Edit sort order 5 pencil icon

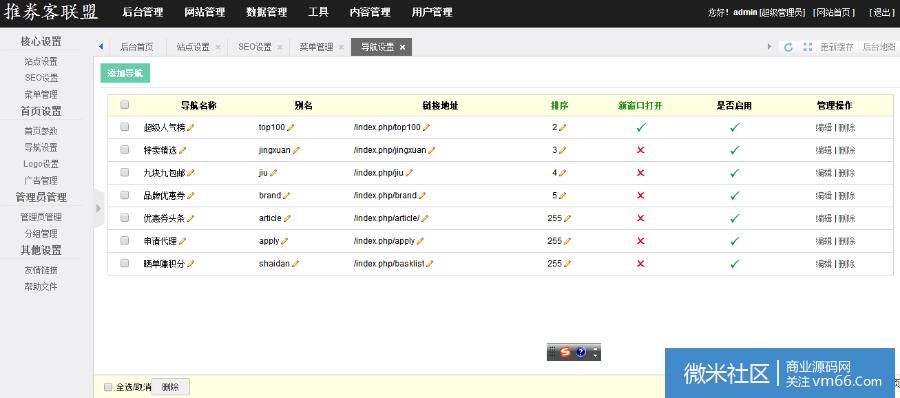click(x=562, y=196)
